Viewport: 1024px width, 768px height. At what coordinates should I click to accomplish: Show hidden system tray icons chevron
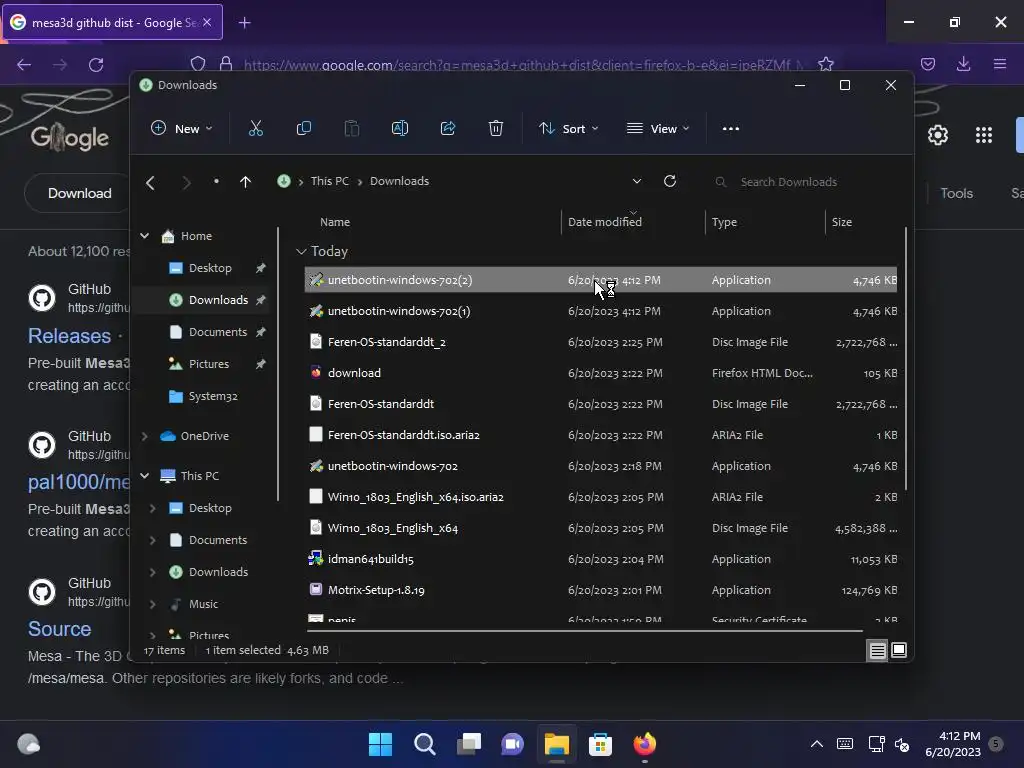(816, 744)
